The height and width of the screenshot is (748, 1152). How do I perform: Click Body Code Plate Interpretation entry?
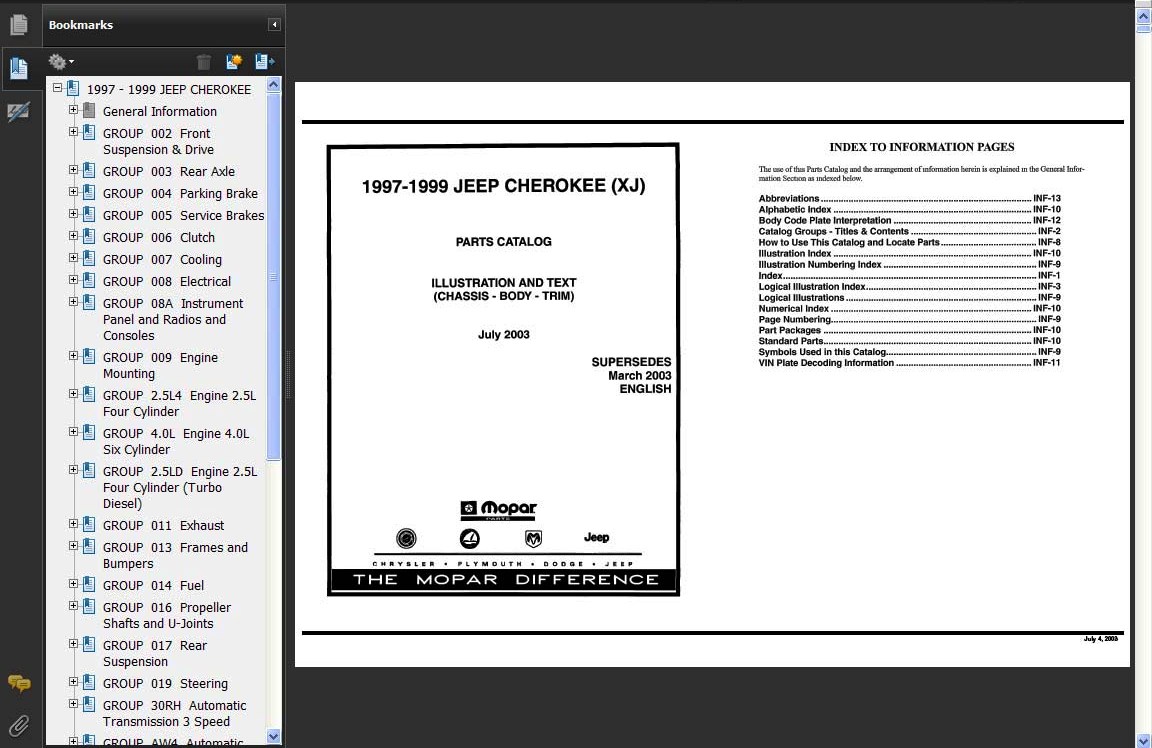pos(910,220)
